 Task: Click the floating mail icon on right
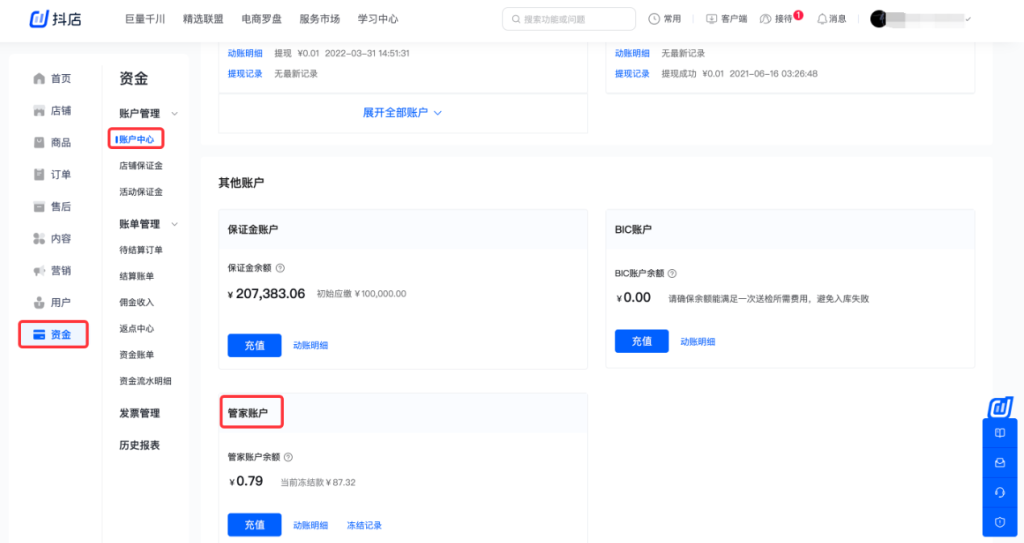pyautogui.click(x=999, y=463)
